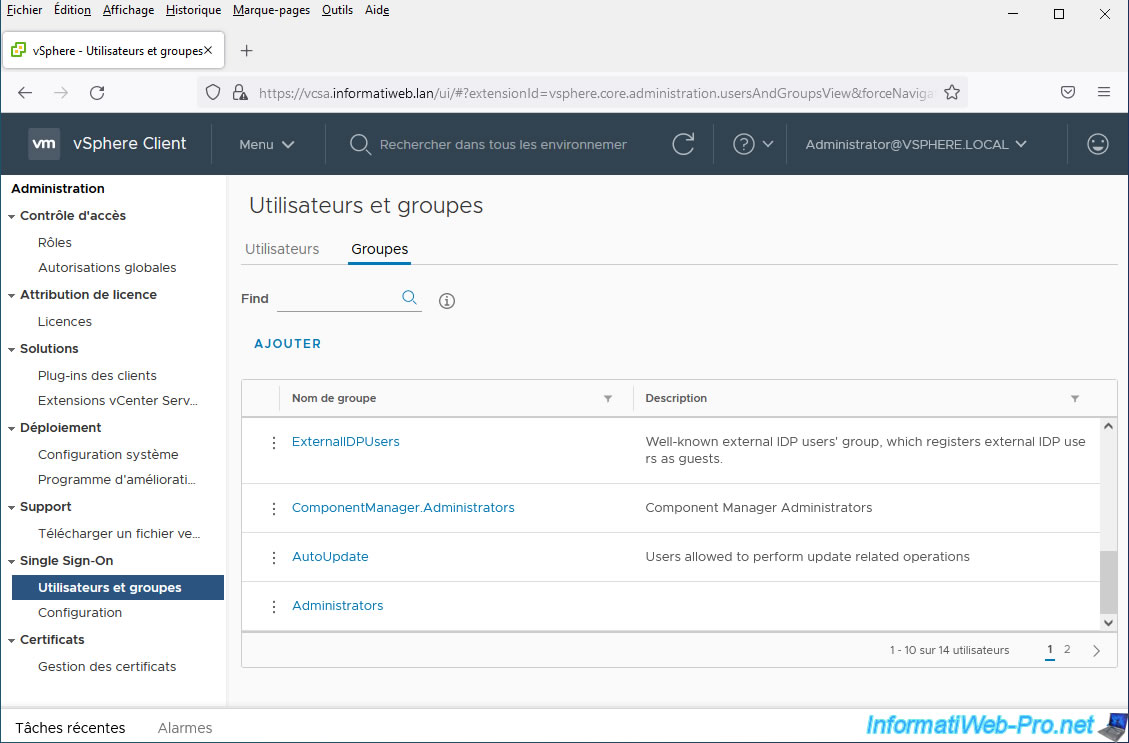Switch to the Utilisateurs tab

[282, 249]
